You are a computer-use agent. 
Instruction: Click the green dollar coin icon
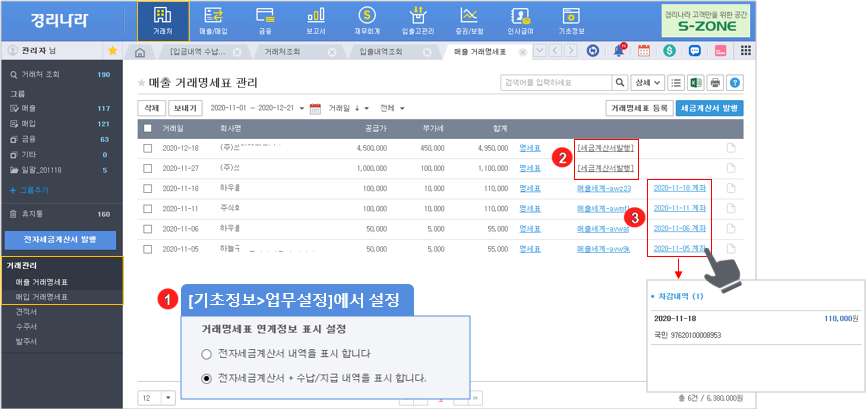click(670, 51)
